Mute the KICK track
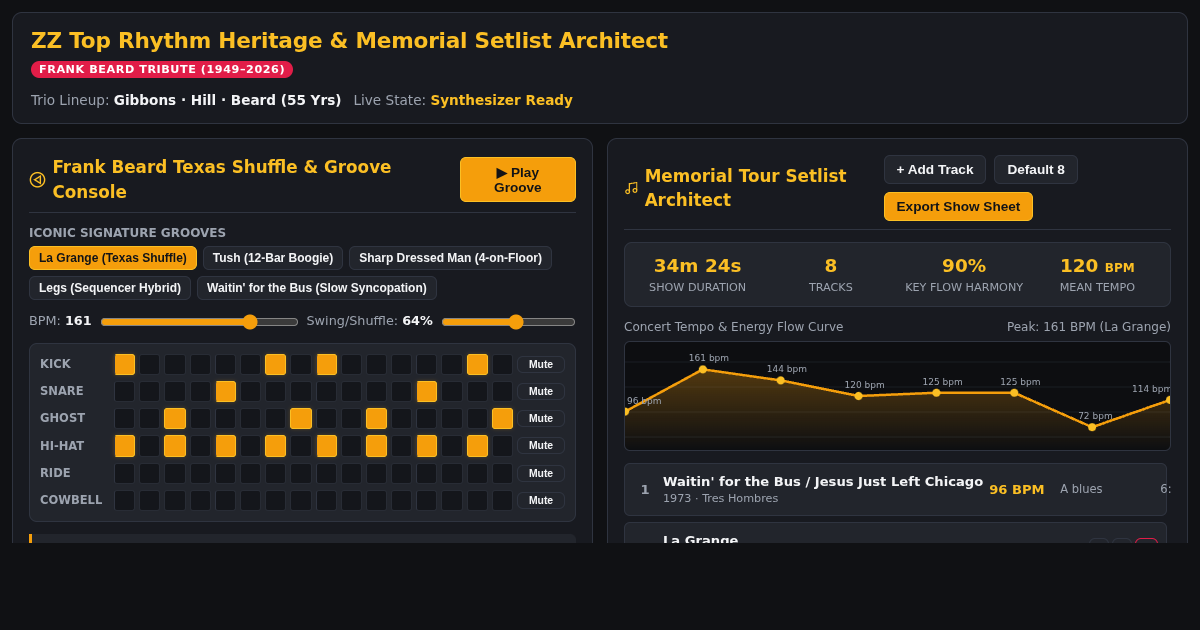The width and height of the screenshot is (1200, 630). (x=541, y=365)
